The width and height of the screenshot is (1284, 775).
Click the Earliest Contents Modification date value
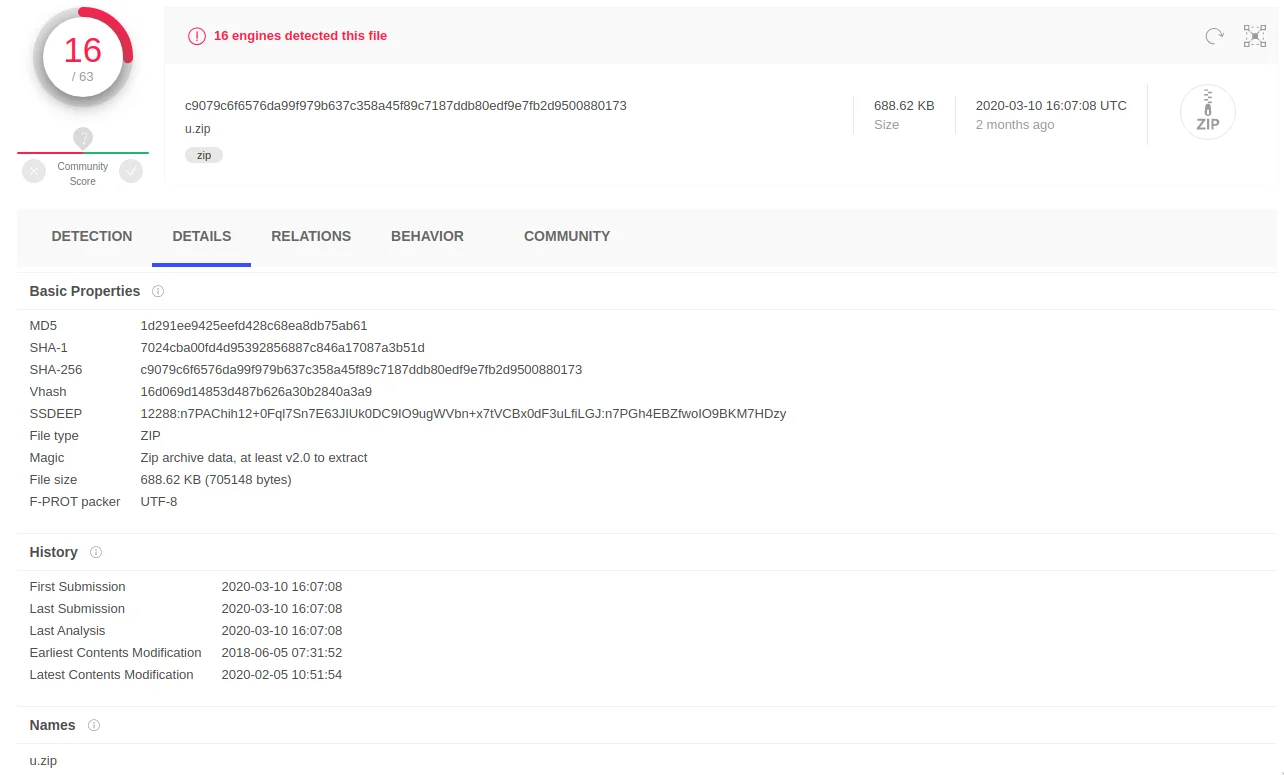tap(282, 653)
